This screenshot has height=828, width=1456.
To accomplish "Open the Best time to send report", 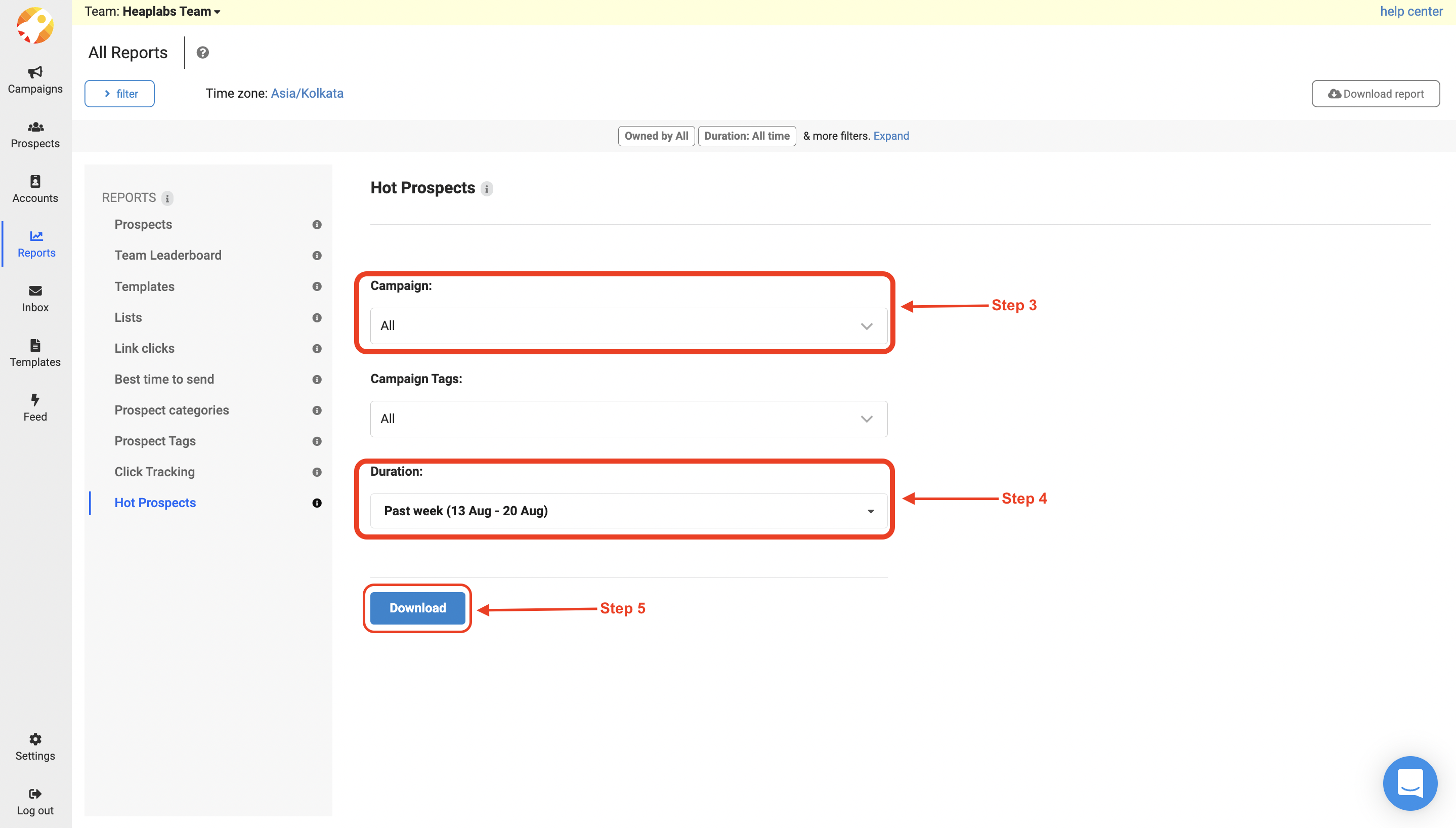I will 164,379.
